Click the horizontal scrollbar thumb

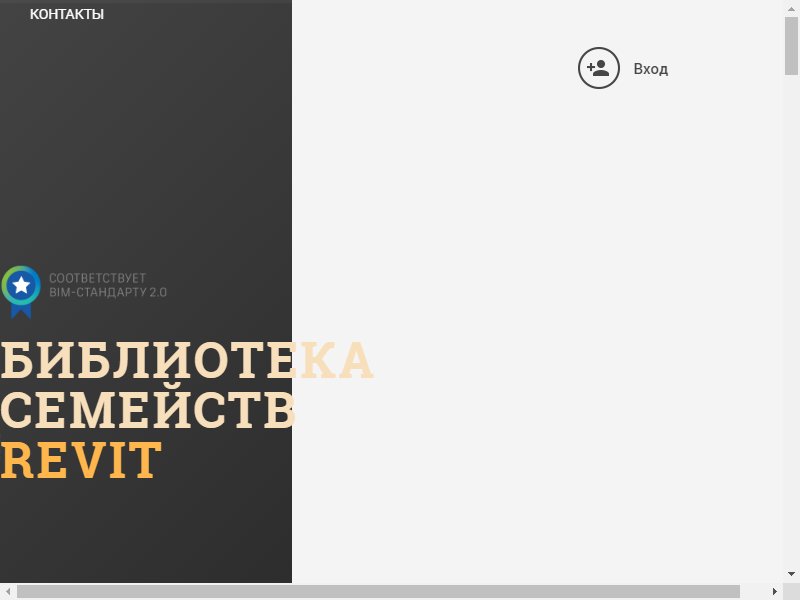point(378,591)
